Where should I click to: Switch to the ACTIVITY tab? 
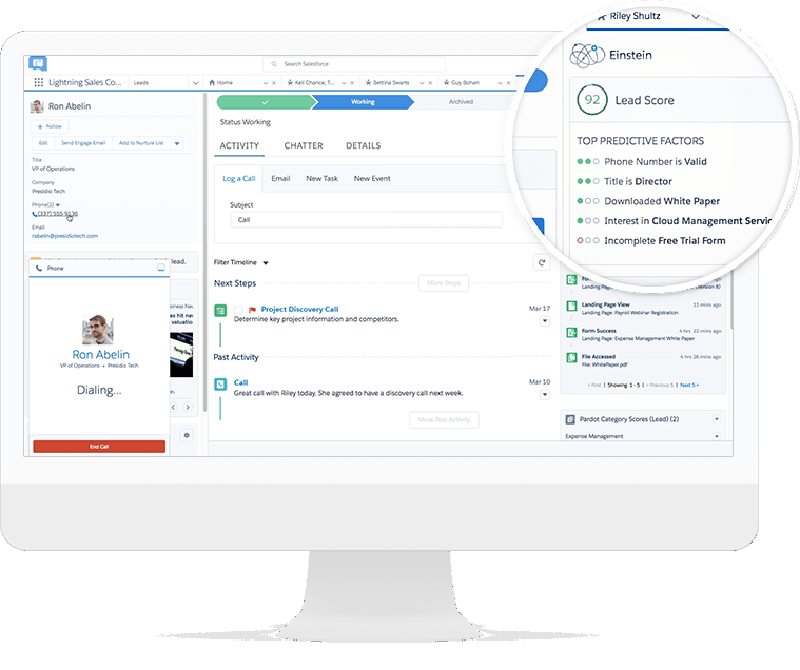click(x=239, y=146)
